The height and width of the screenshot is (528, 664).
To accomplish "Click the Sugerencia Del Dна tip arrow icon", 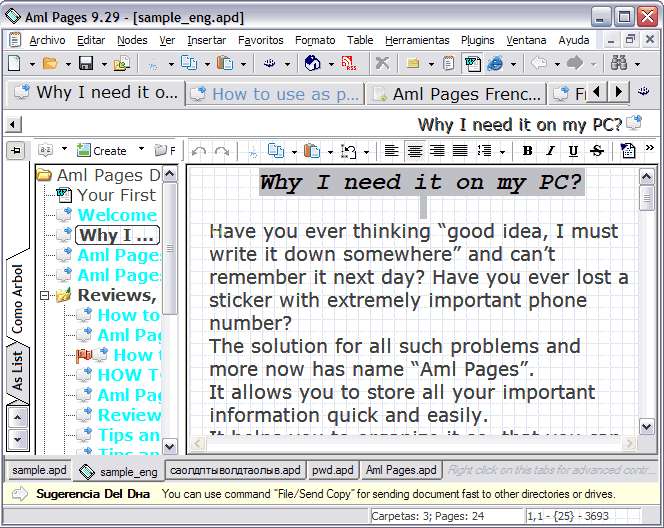I will click(x=19, y=494).
